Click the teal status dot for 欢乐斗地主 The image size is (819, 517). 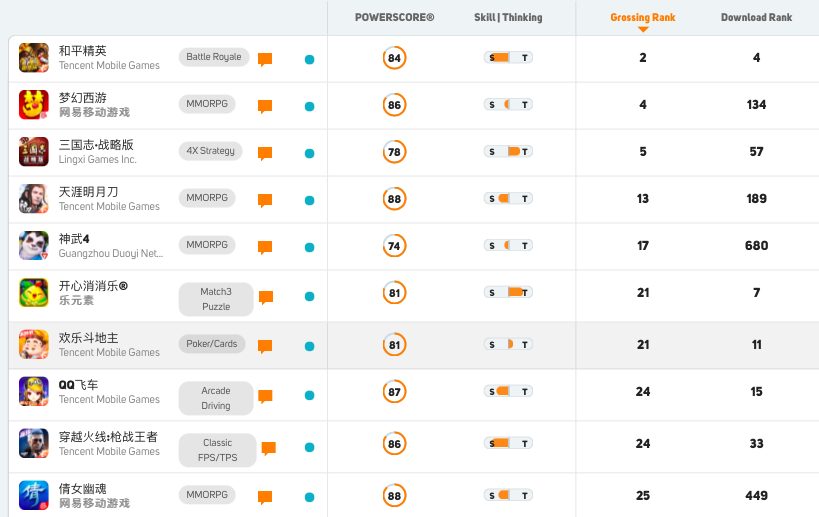tap(309, 346)
